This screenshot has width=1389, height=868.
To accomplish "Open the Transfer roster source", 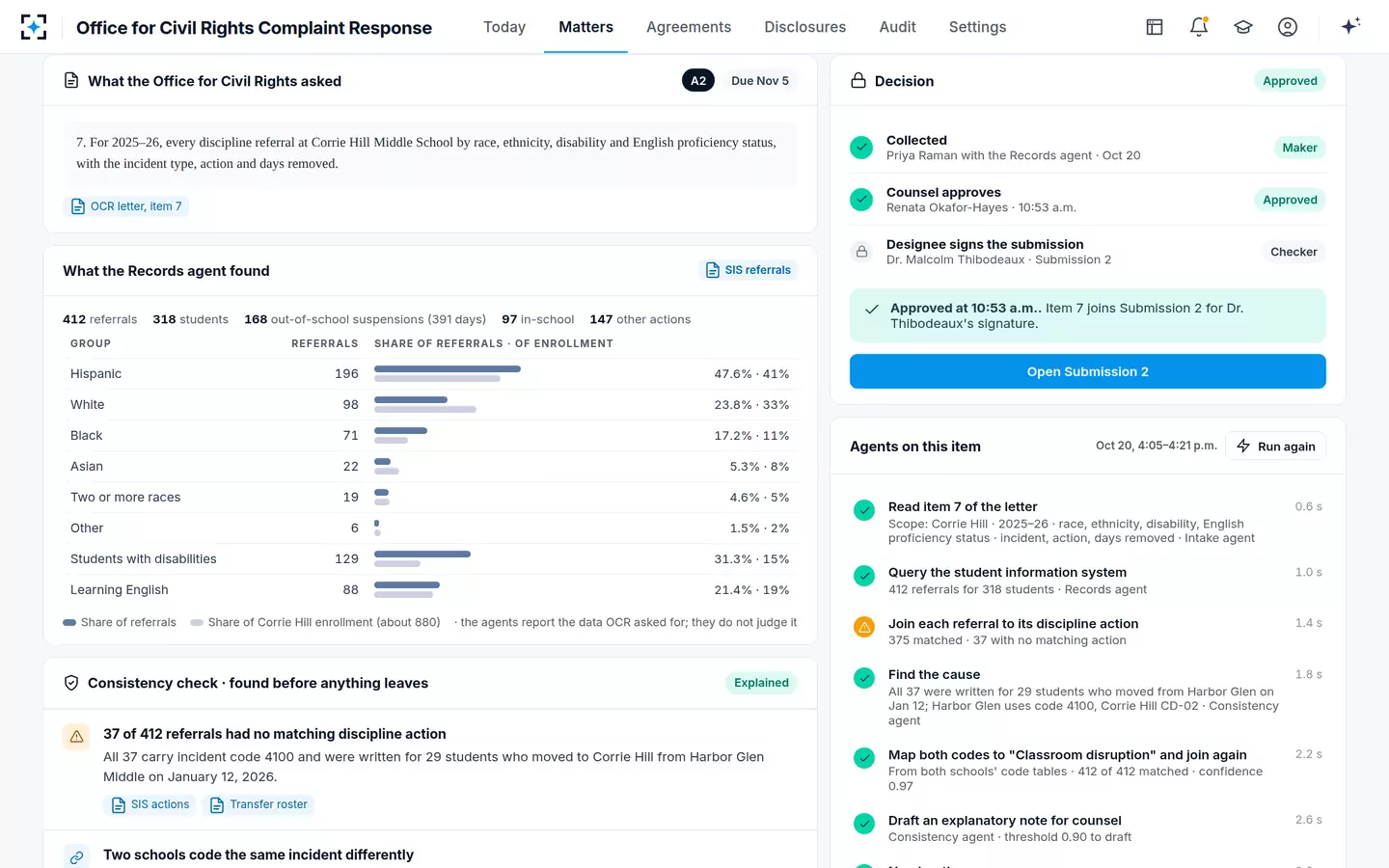I will tap(259, 804).
